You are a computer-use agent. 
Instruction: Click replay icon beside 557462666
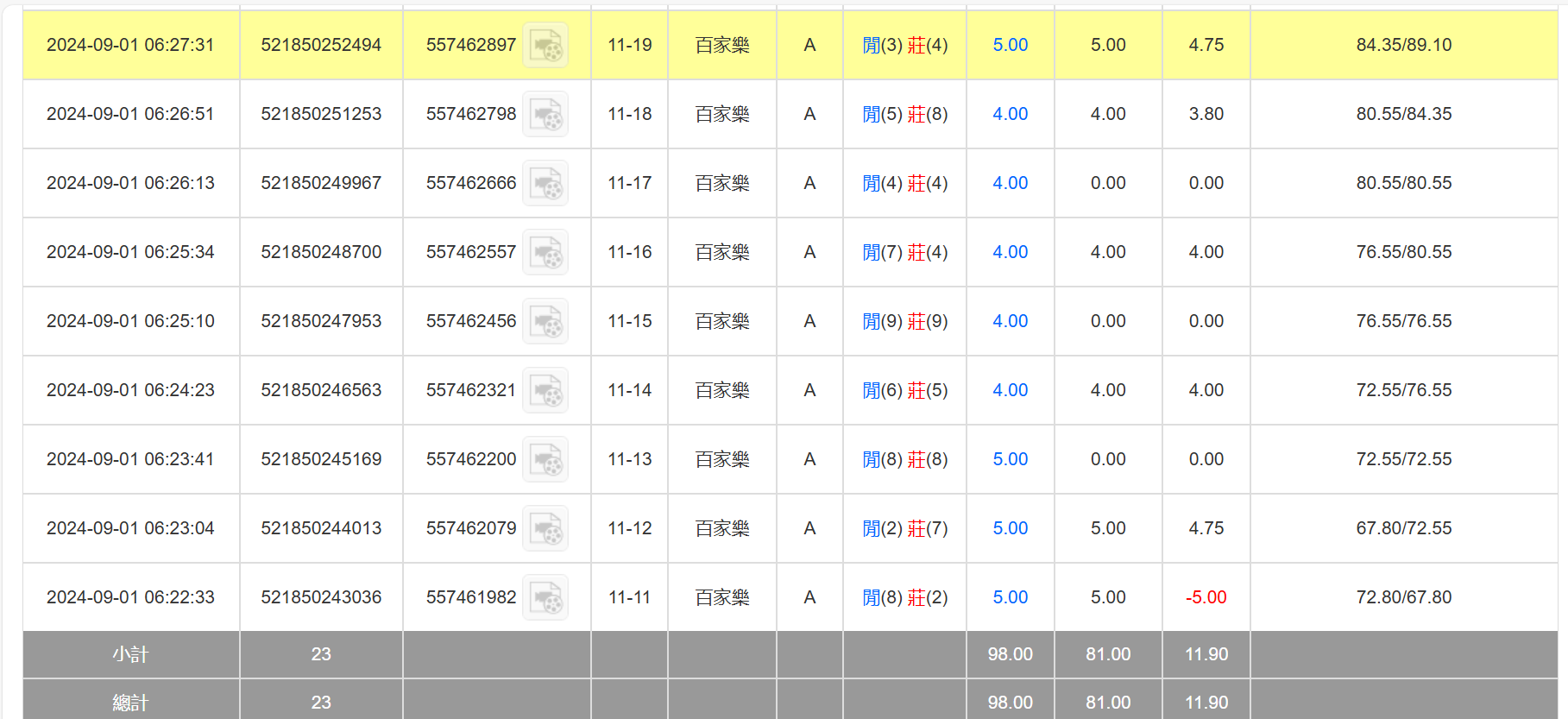(545, 183)
